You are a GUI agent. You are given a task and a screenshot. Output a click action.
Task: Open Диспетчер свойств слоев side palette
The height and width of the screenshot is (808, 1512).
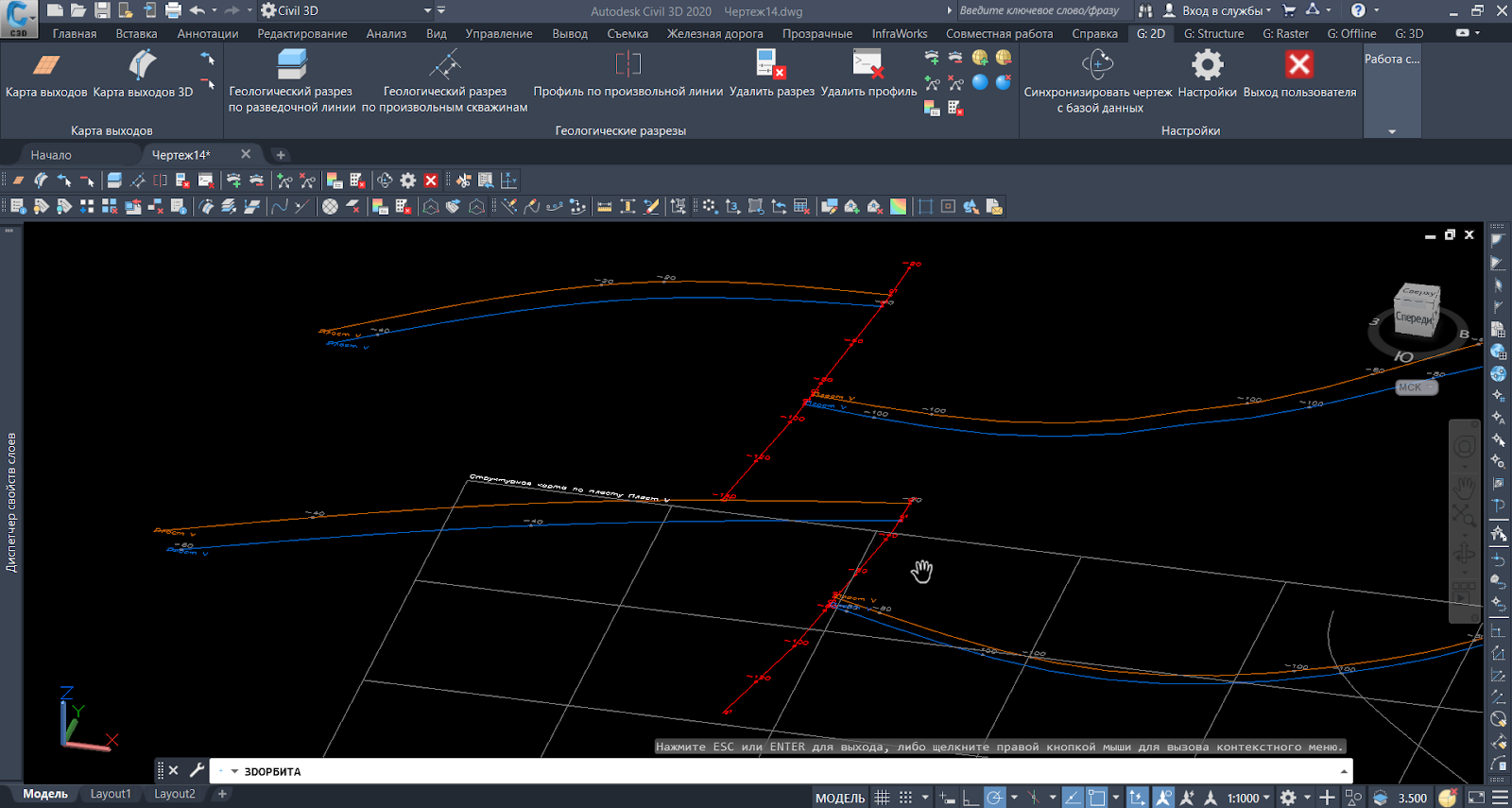[11, 503]
